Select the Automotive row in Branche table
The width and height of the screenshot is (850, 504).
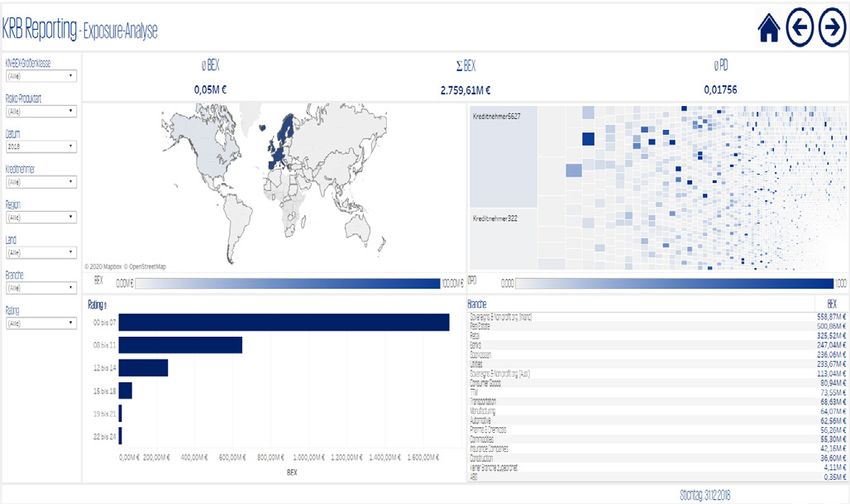coord(658,421)
